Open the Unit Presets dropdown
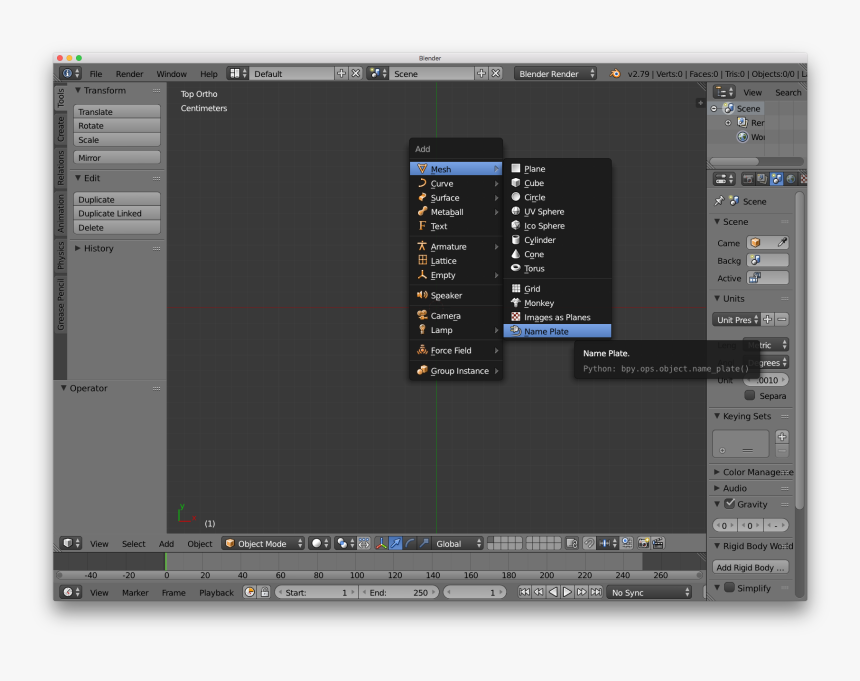The image size is (860, 681). 737,320
